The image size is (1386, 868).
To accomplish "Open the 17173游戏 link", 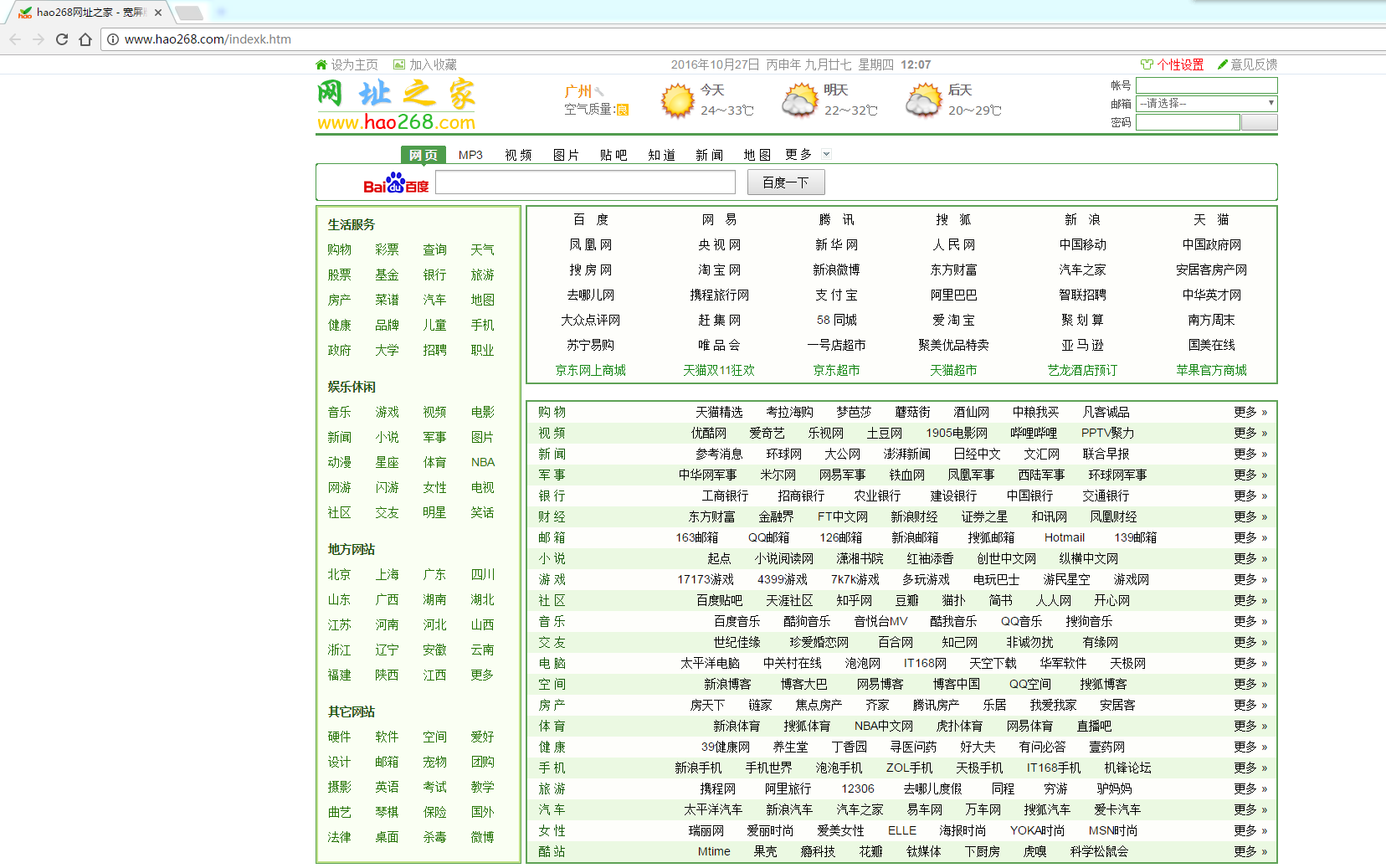I will point(706,579).
